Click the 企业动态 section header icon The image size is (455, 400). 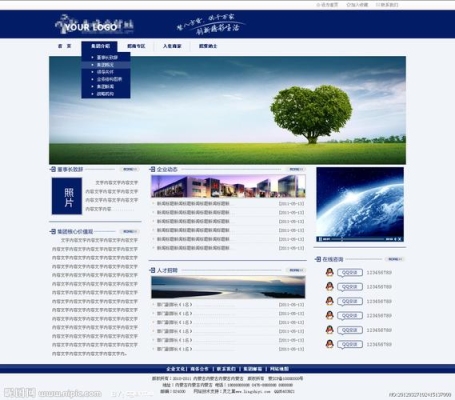coord(152,169)
